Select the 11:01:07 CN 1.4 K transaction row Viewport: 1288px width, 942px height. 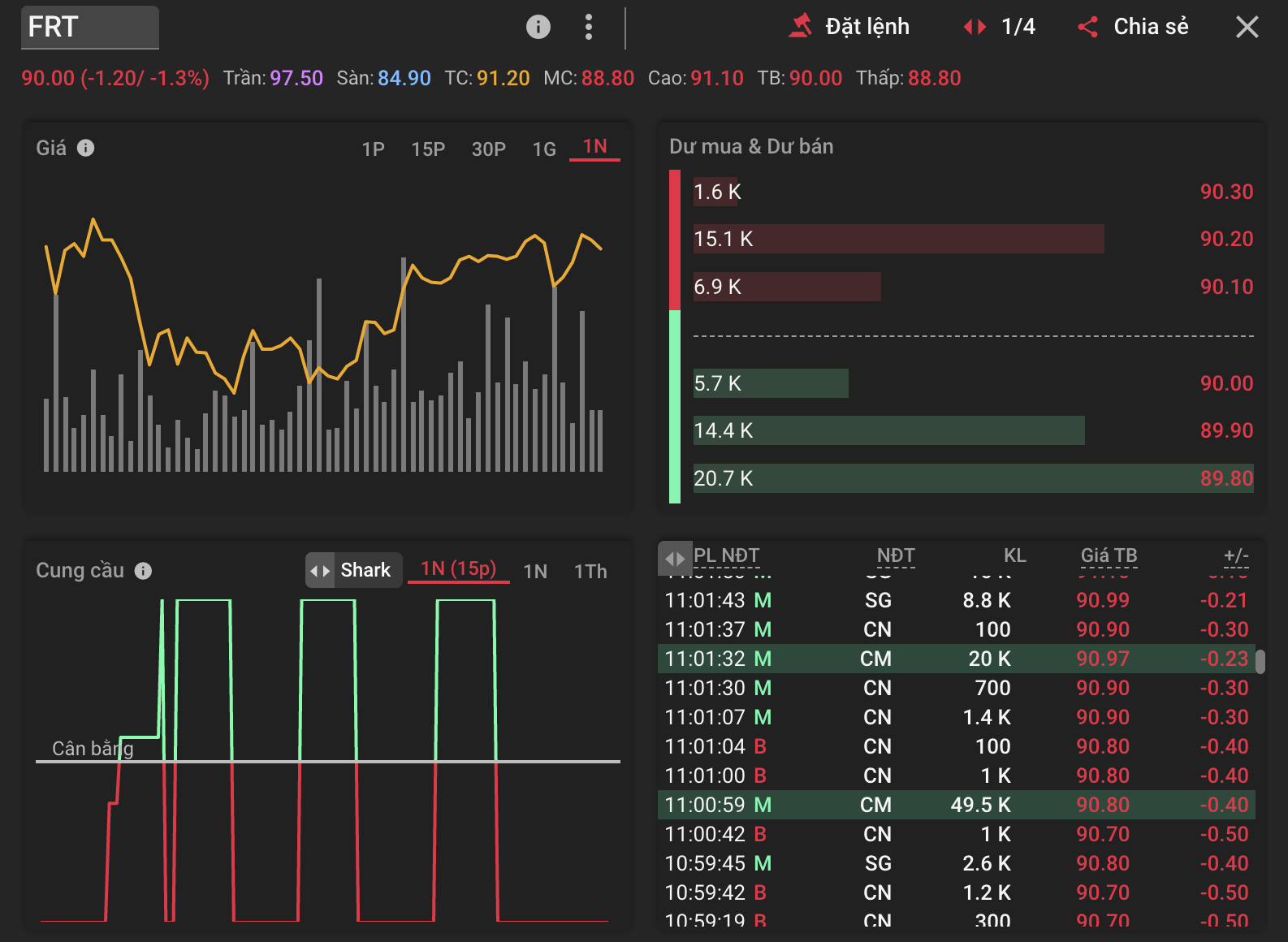(x=957, y=717)
